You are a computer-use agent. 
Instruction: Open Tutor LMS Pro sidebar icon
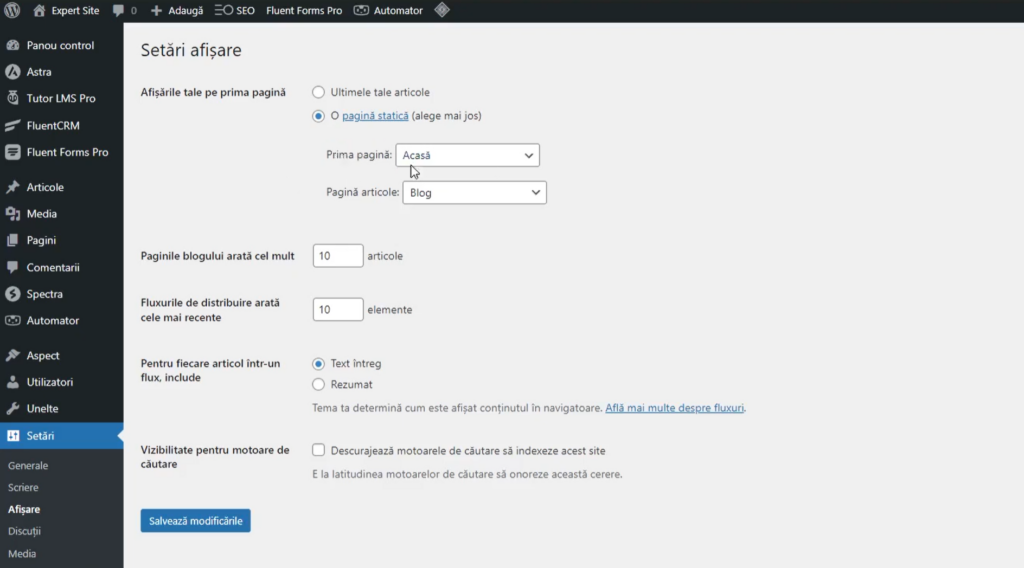click(13, 99)
